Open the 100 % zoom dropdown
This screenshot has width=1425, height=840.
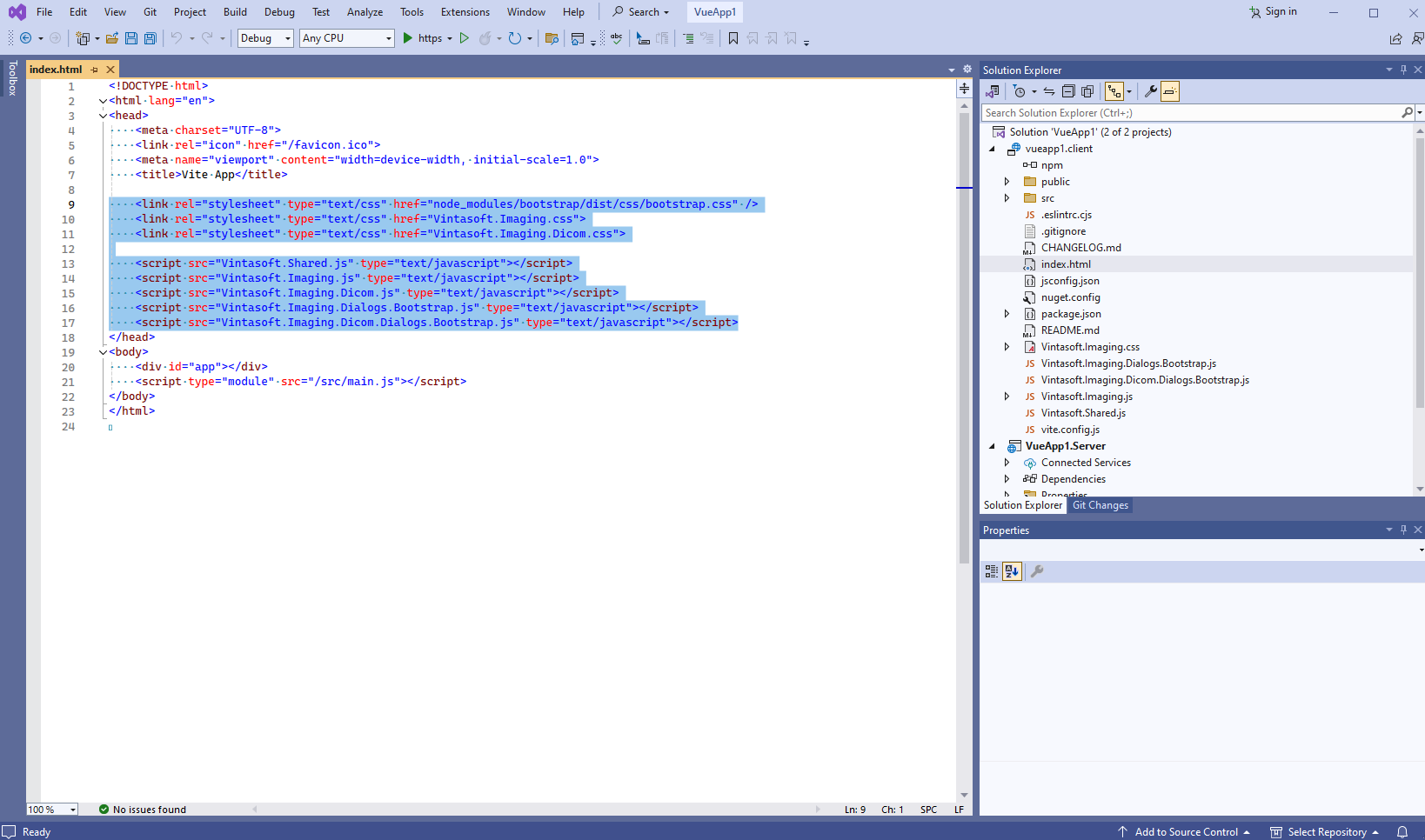coord(52,810)
